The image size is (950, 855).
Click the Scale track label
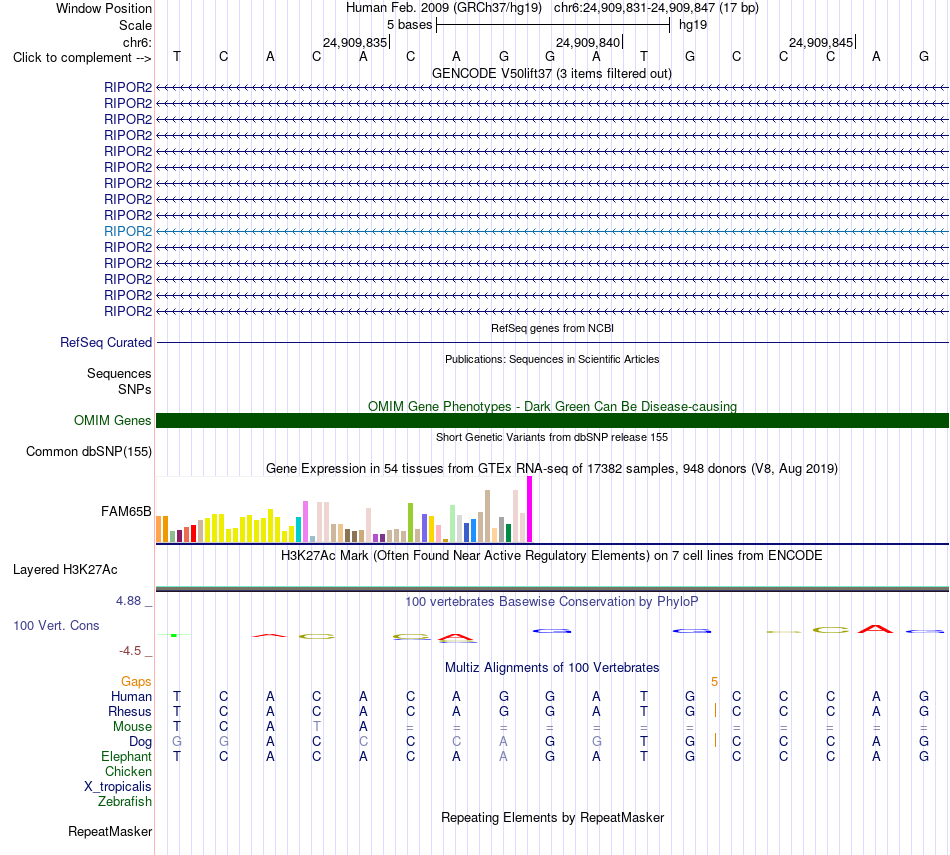tap(135, 25)
